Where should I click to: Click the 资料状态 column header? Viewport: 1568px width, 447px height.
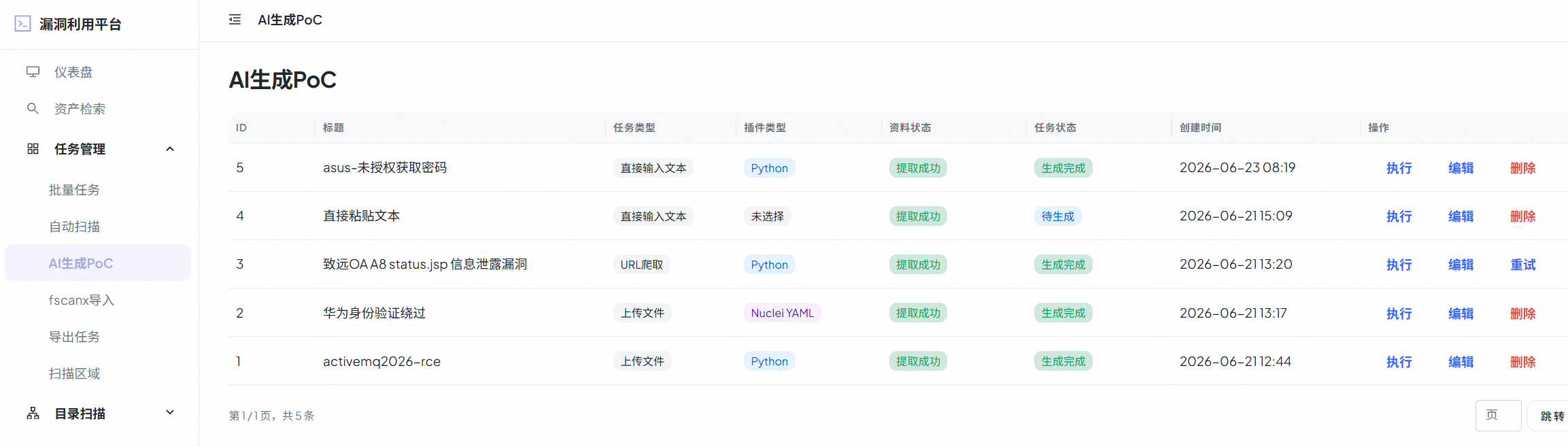pos(910,128)
